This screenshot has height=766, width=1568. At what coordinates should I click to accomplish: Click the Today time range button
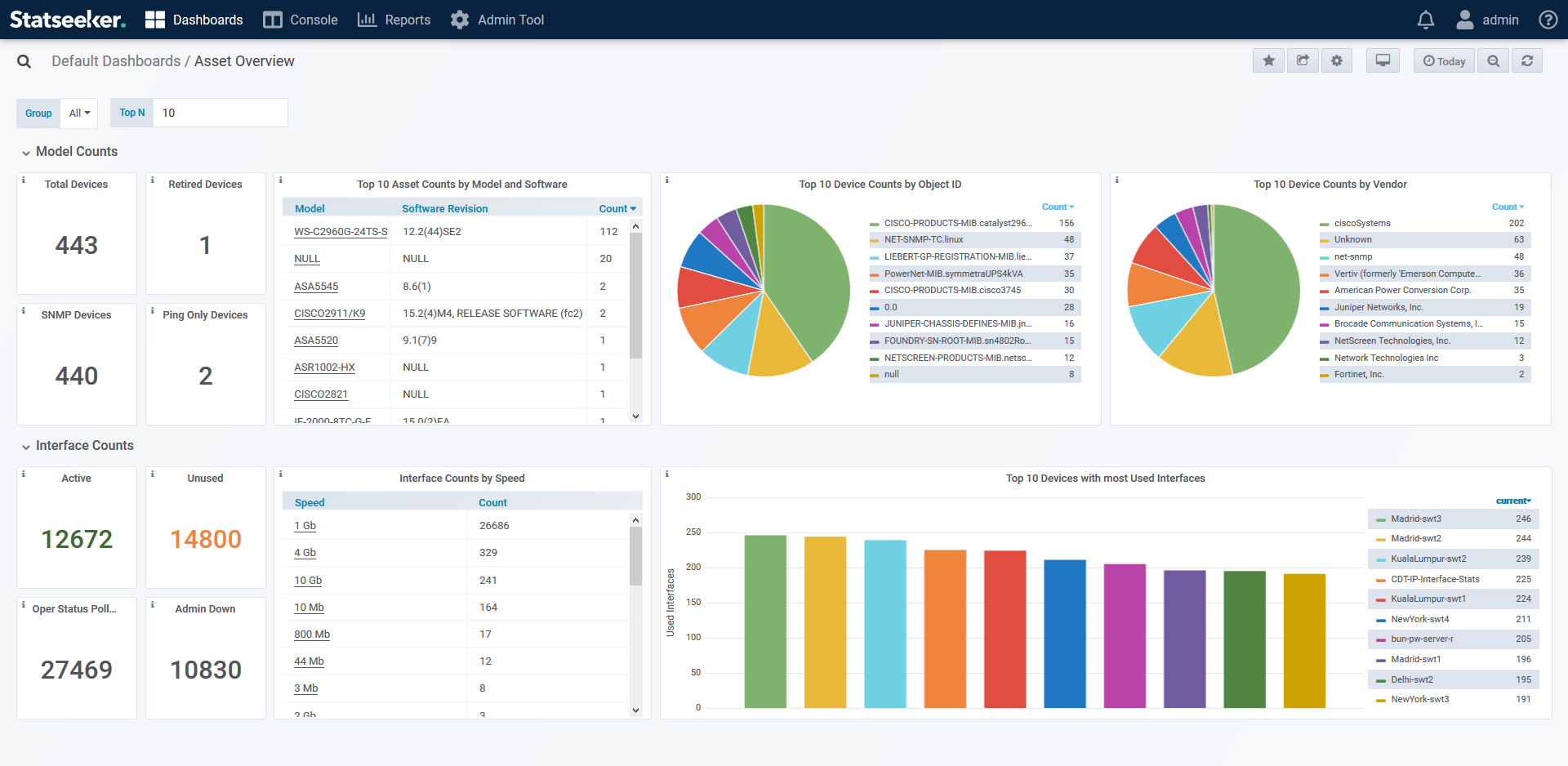1444,60
